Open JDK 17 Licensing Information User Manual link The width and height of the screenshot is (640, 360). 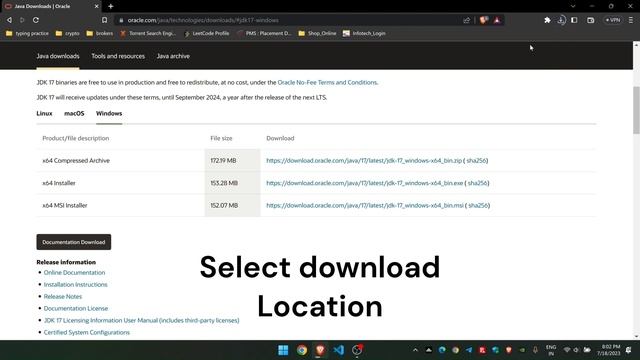point(142,320)
